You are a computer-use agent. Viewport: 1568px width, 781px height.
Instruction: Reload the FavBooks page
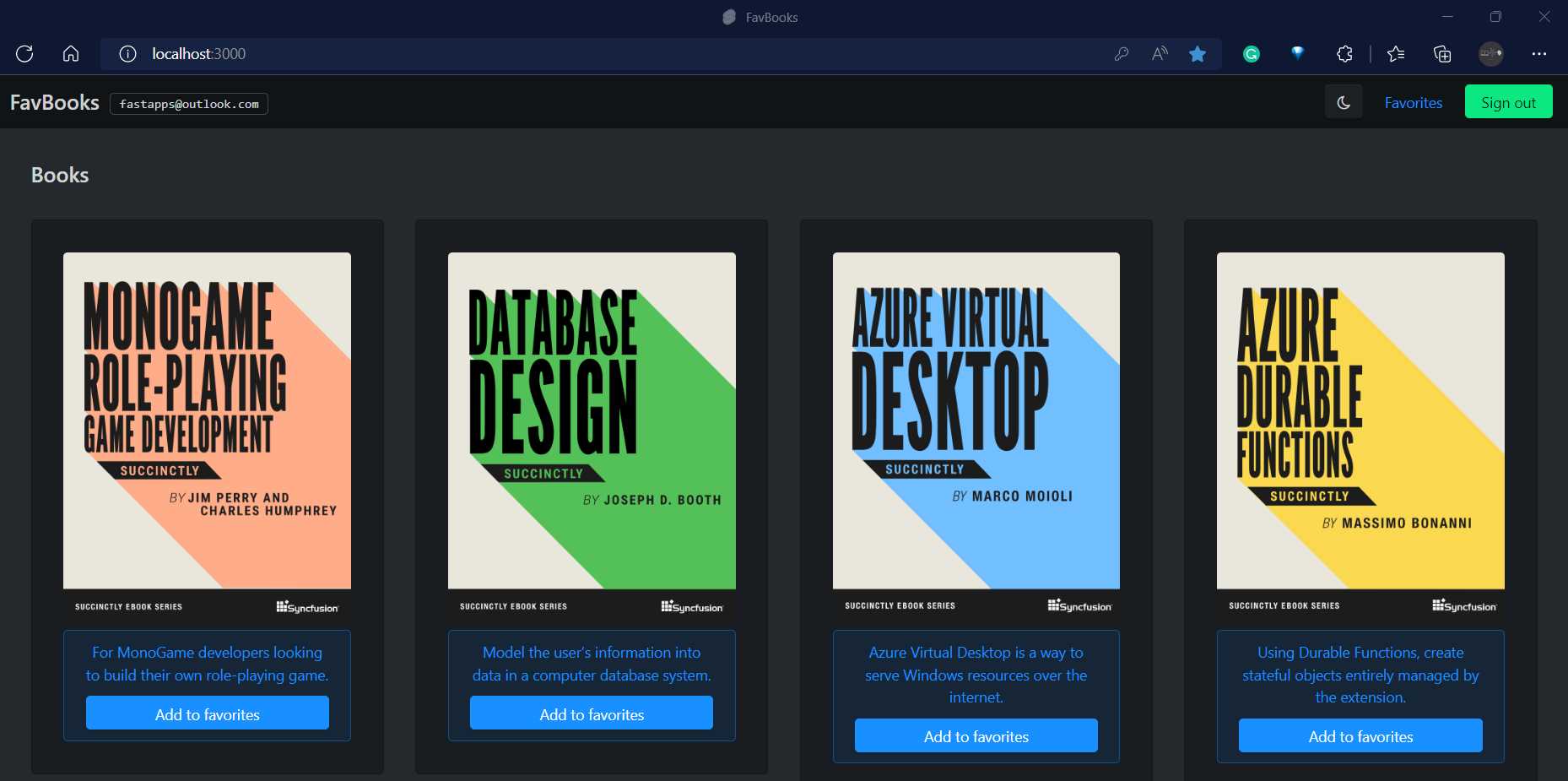(24, 53)
